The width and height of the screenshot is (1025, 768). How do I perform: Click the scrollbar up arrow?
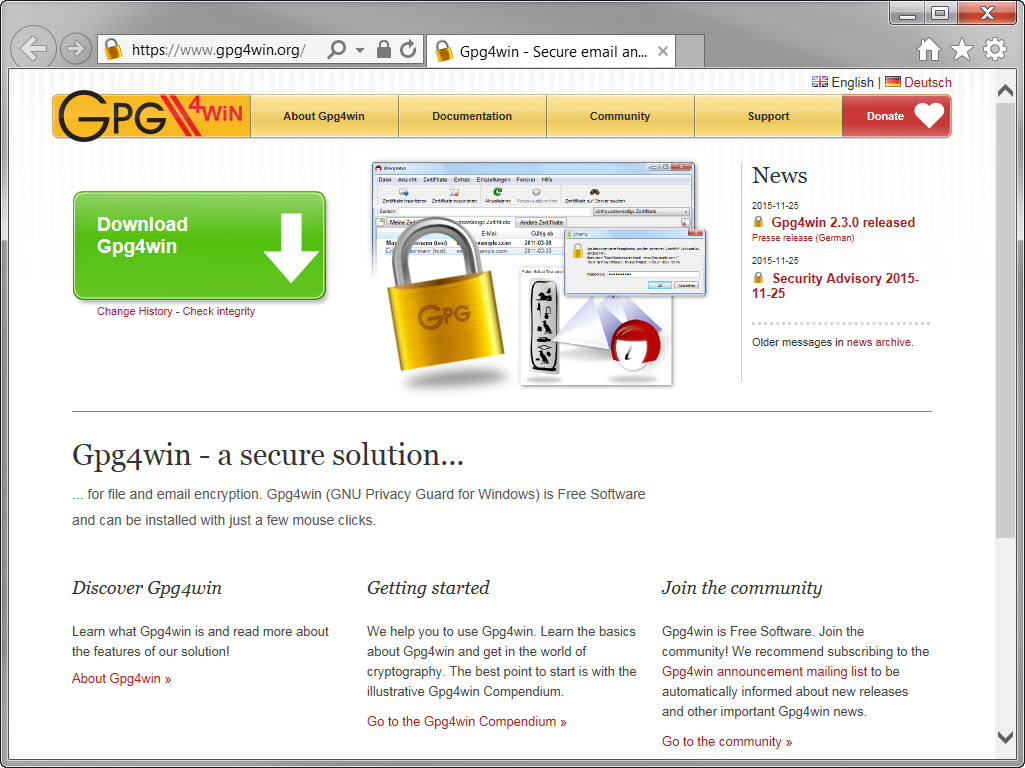coord(1005,92)
